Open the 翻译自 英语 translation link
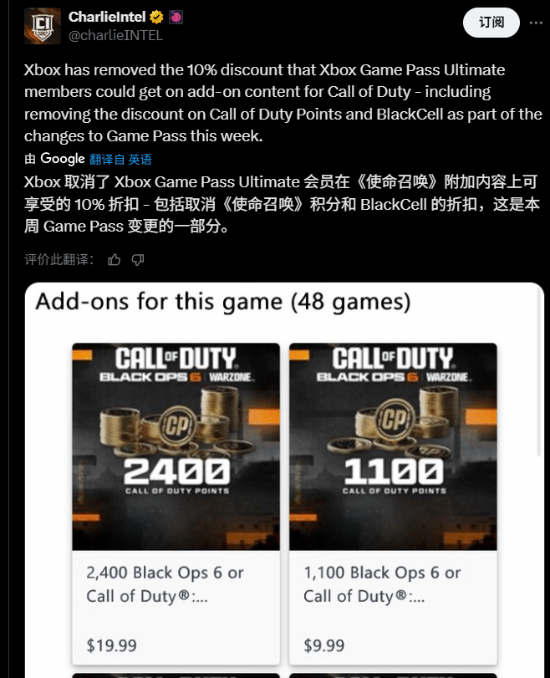The image size is (550, 678). [120, 160]
